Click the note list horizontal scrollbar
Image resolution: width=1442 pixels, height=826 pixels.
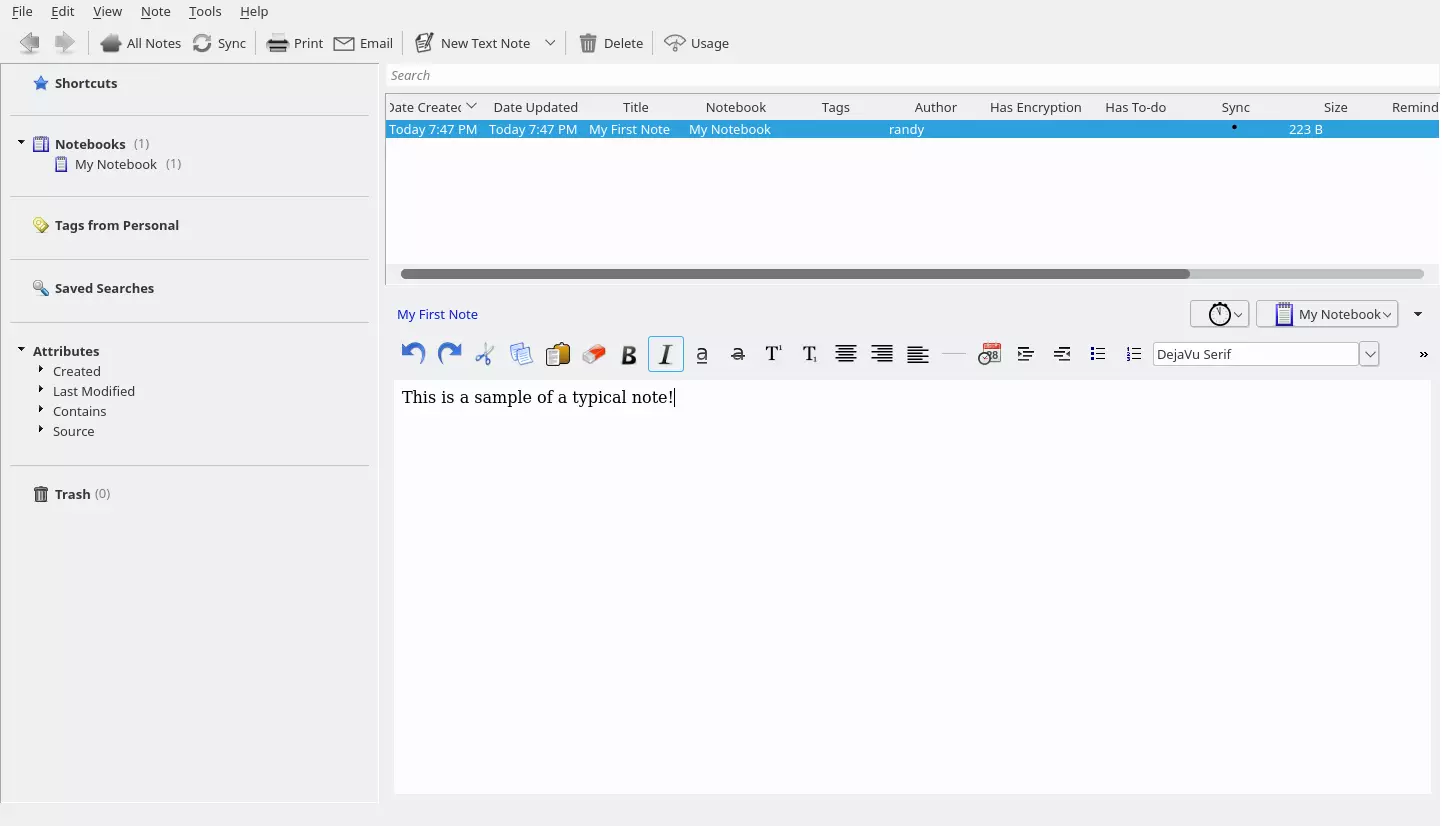795,274
